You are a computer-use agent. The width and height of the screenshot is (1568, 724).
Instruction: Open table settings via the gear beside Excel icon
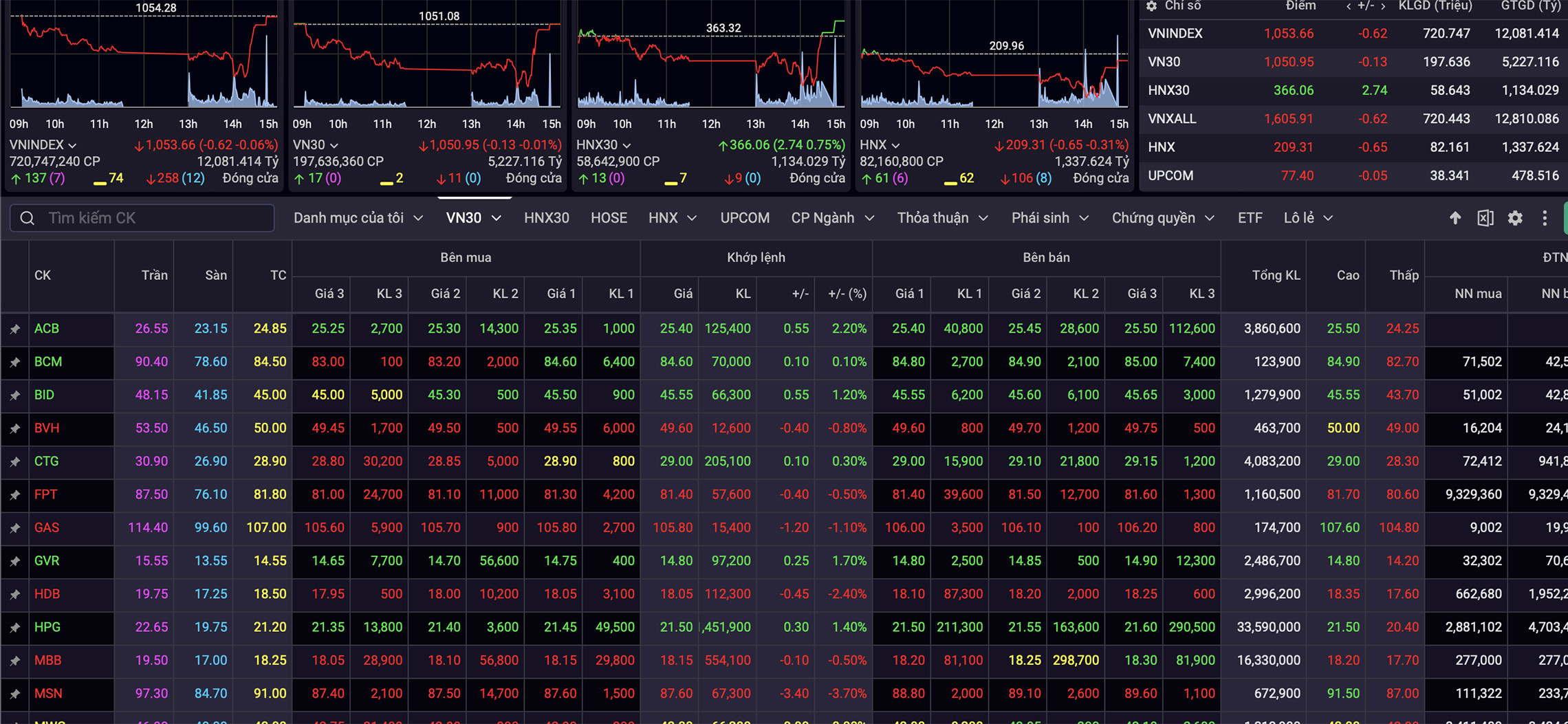pyautogui.click(x=1515, y=218)
